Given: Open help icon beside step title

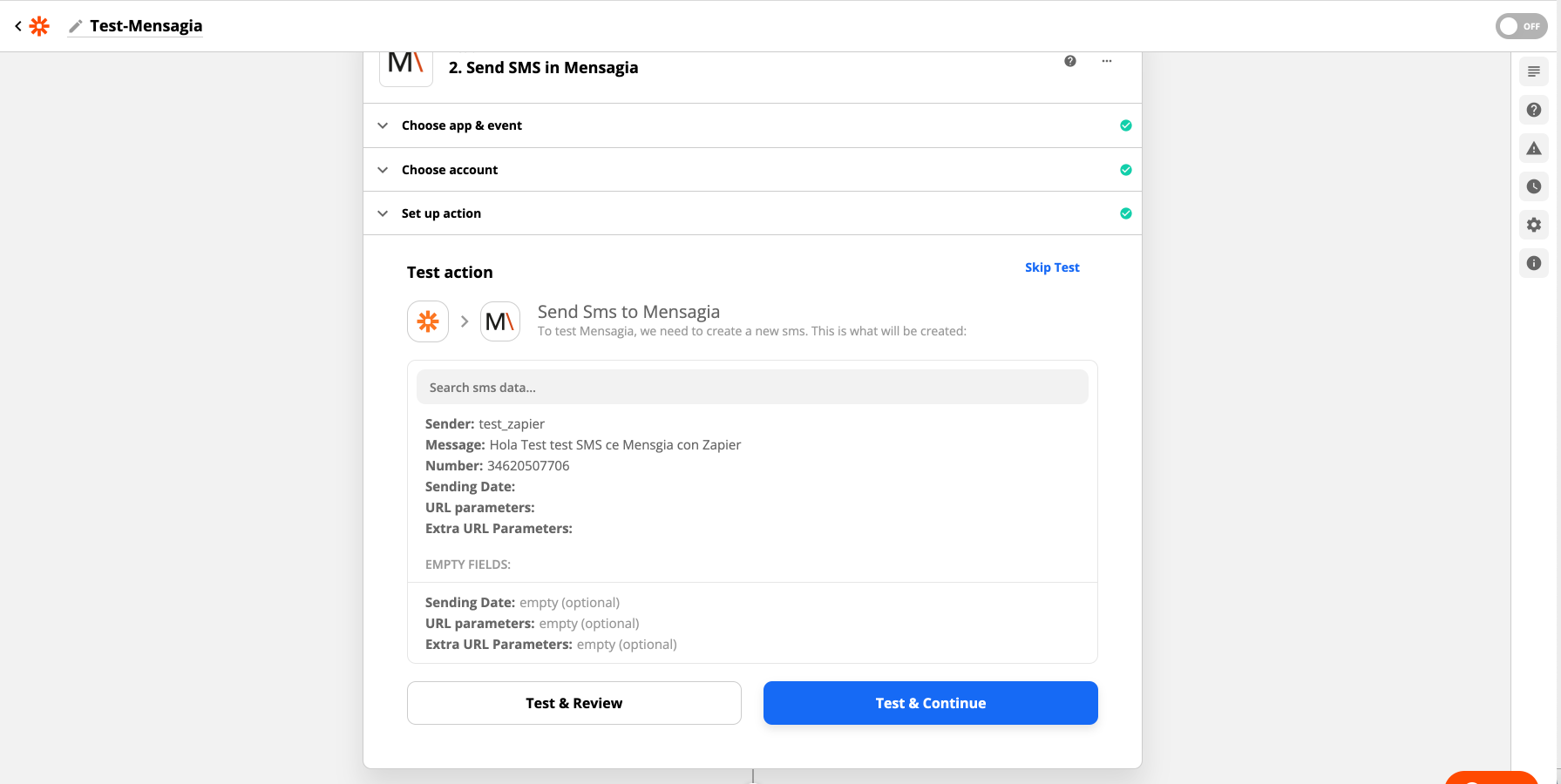Looking at the screenshot, I should click(1069, 61).
